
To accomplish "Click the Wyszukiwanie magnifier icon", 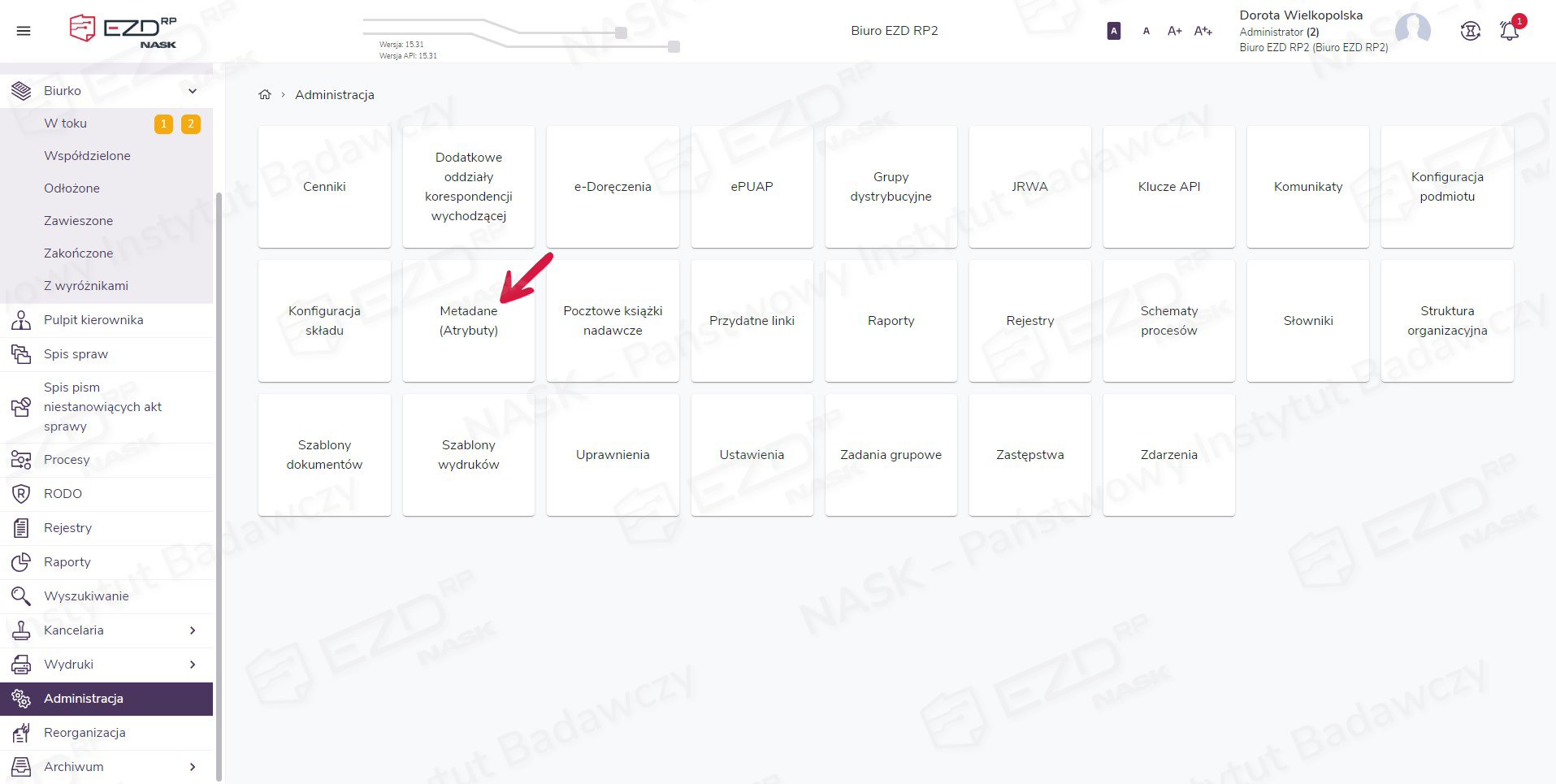I will pos(21,596).
